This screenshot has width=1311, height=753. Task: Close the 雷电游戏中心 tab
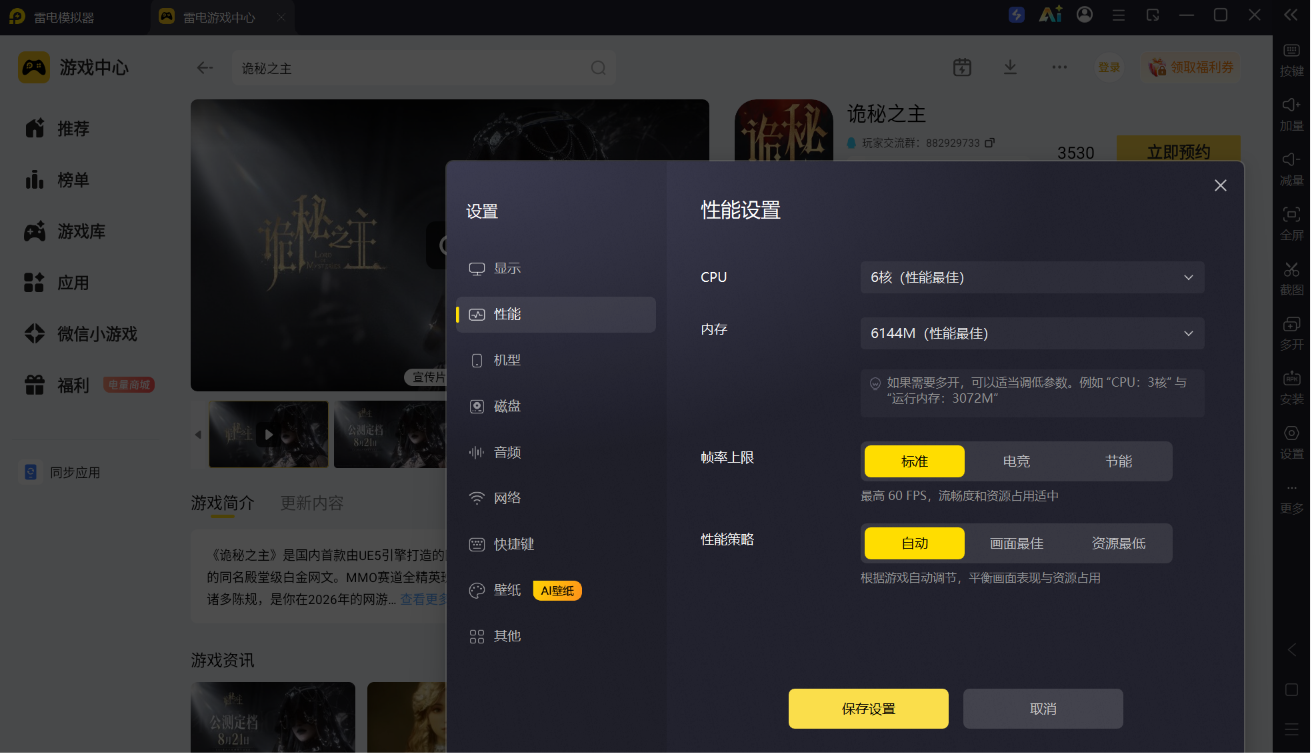[281, 17]
